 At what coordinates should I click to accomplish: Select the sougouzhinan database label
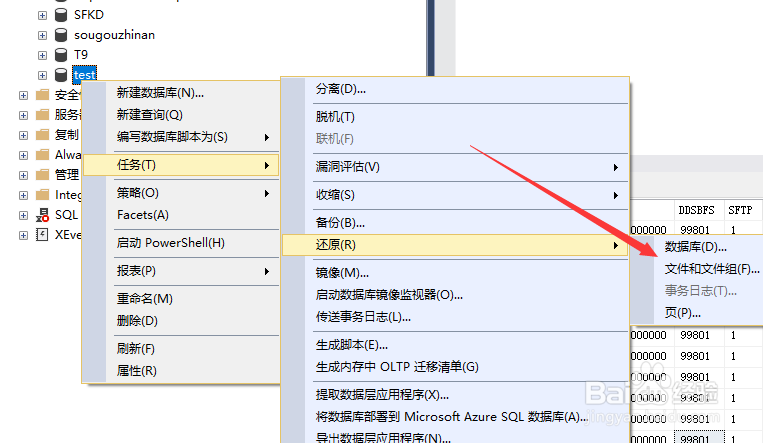(114, 35)
